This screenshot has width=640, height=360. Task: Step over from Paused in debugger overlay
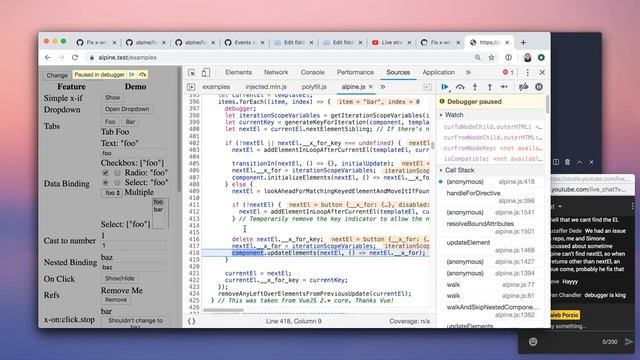pos(142,75)
